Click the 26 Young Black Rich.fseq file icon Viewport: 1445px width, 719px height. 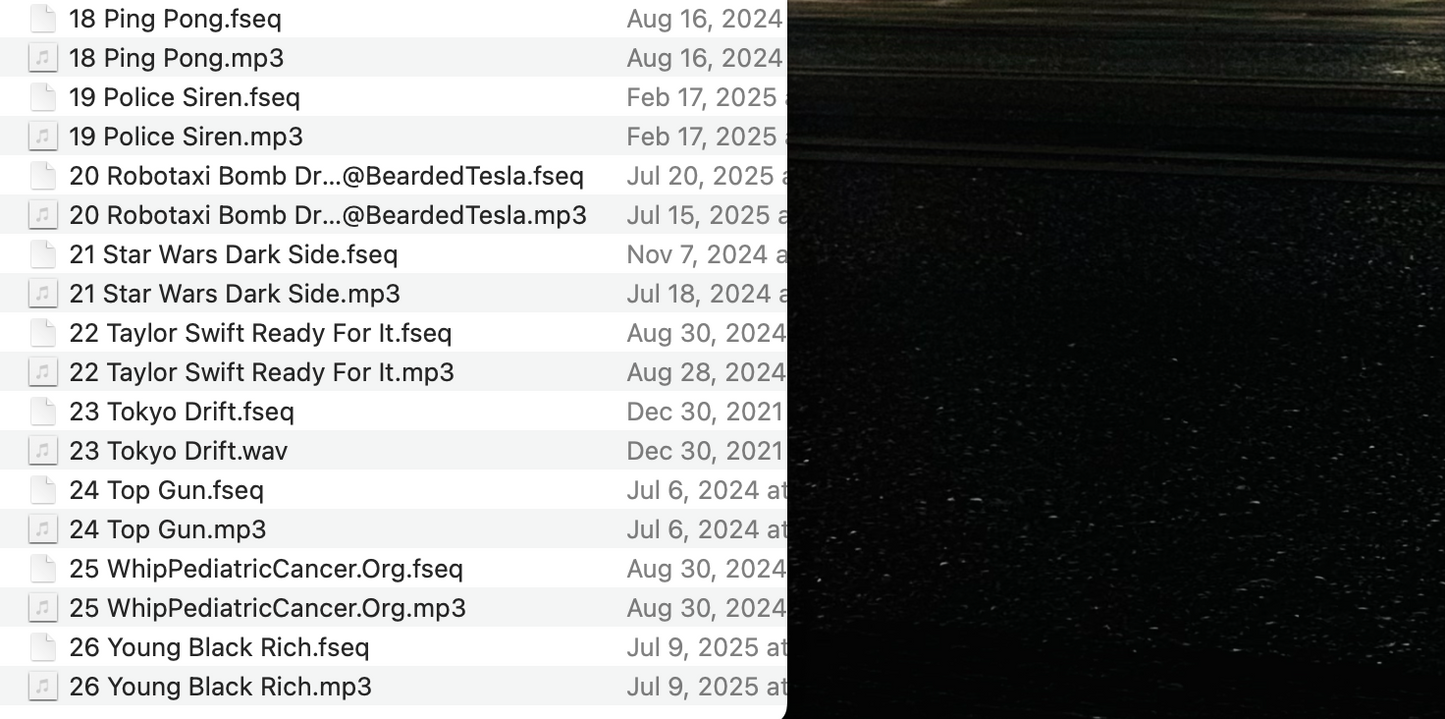pos(42,647)
